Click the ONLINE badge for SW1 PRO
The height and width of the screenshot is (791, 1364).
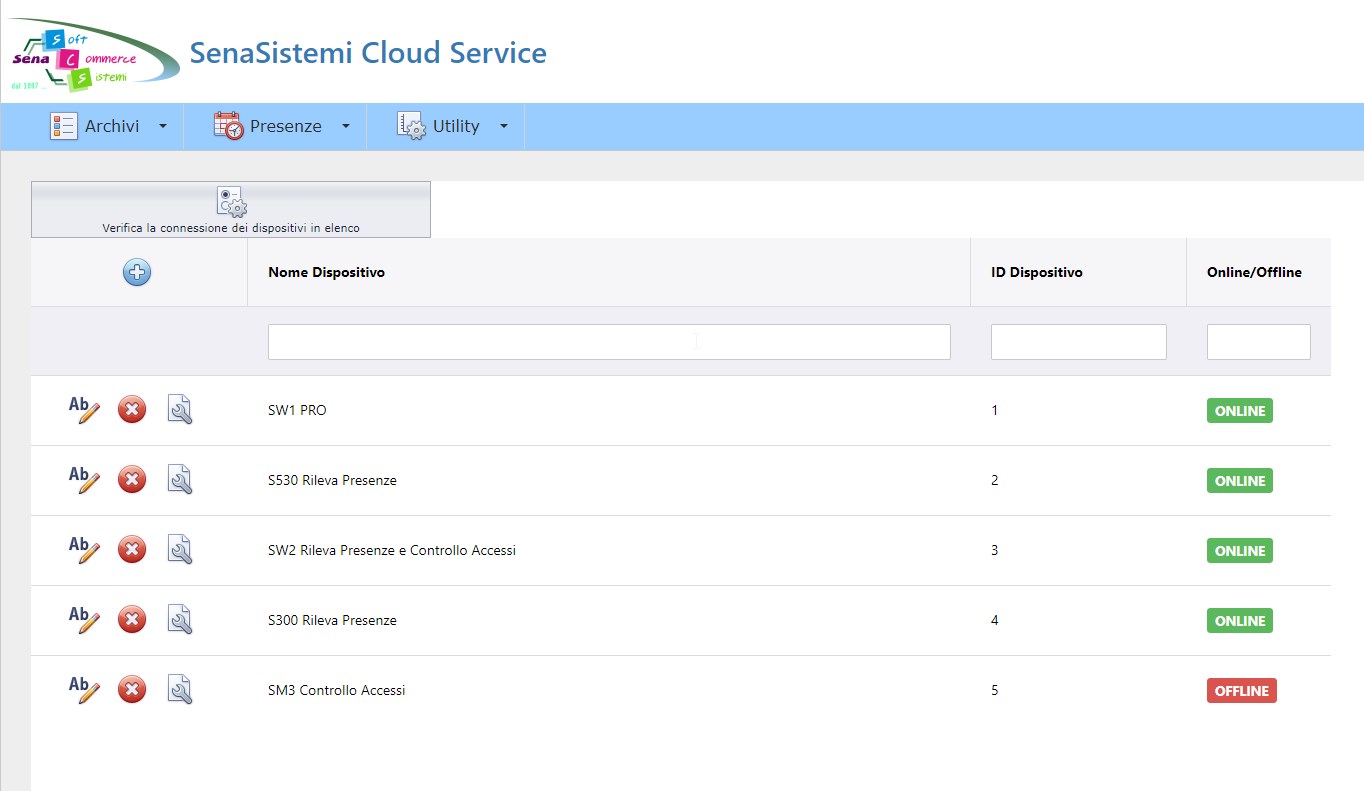coord(1240,411)
